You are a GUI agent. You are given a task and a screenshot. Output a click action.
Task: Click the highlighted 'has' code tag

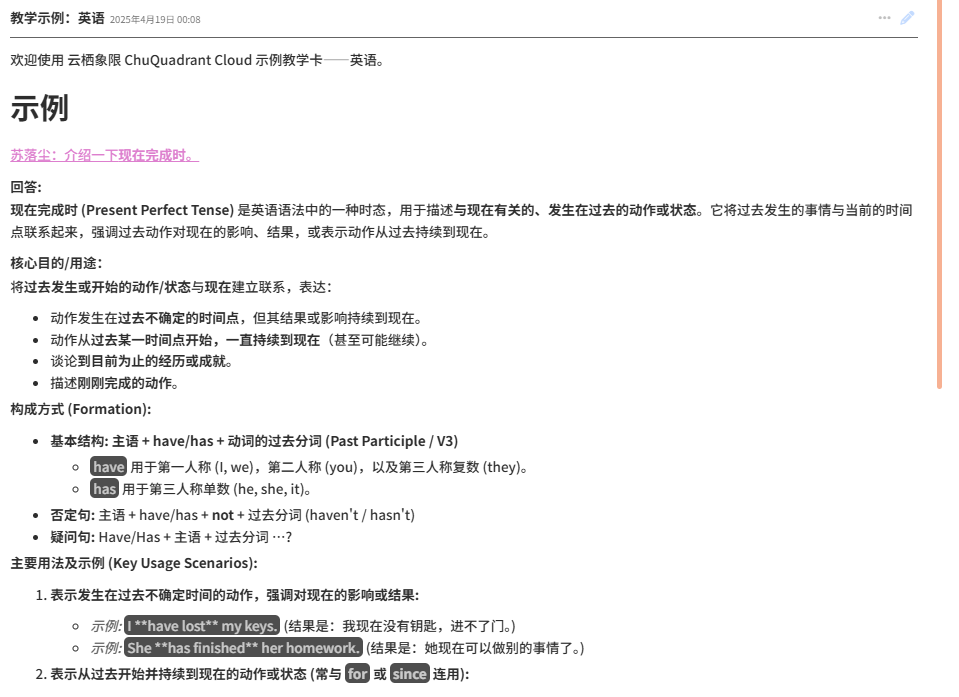pos(104,489)
